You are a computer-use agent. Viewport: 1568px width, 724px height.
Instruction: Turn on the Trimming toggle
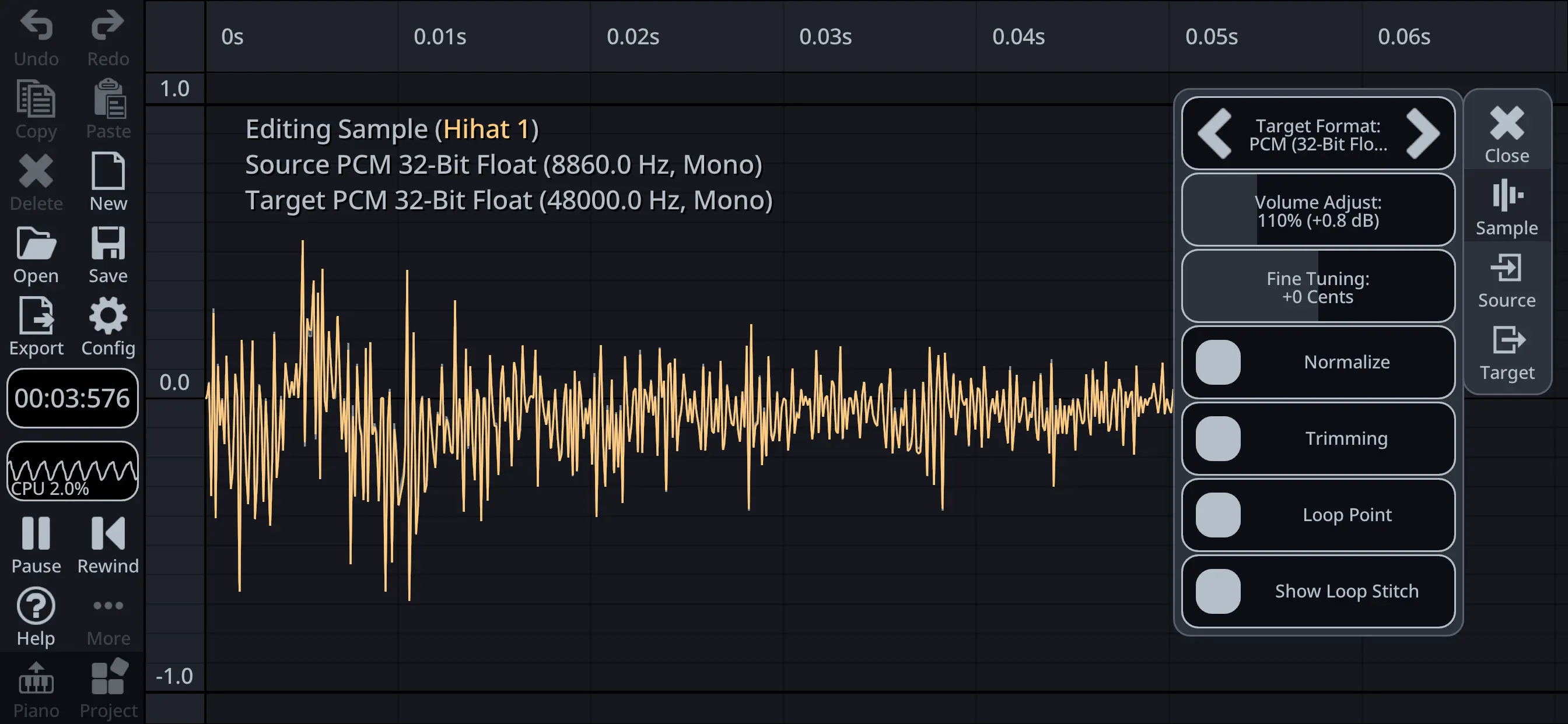click(x=1217, y=439)
